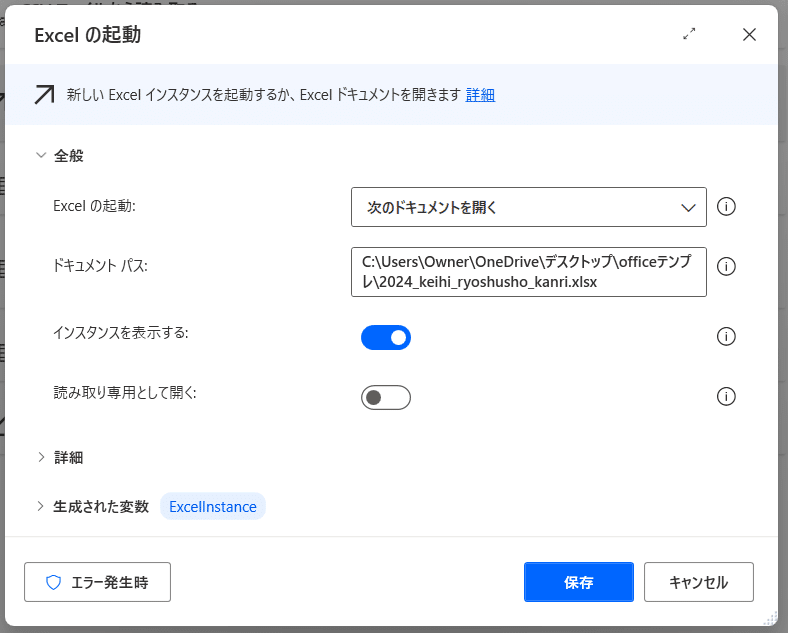
Task: Click the dialog resize grip corner
Action: tap(770, 619)
